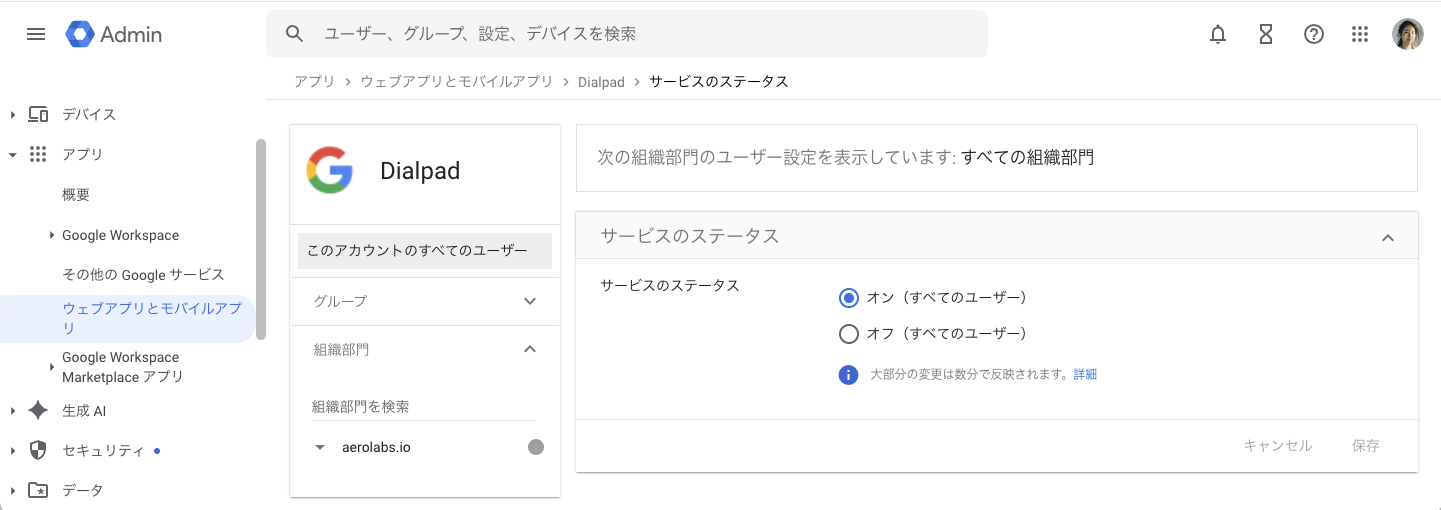The height and width of the screenshot is (510, 1441).
Task: Click the 組織部門を検索 search field
Action: click(x=423, y=407)
